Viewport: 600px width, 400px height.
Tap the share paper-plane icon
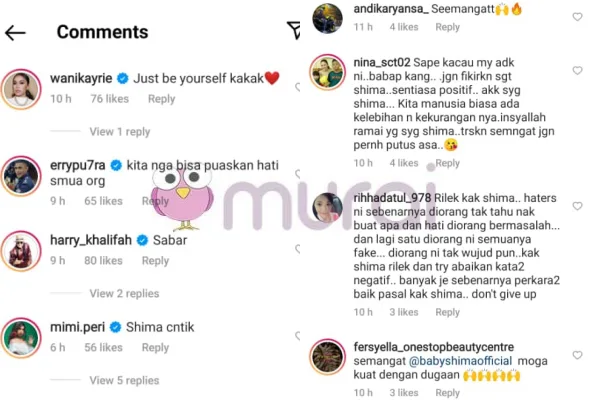(293, 30)
